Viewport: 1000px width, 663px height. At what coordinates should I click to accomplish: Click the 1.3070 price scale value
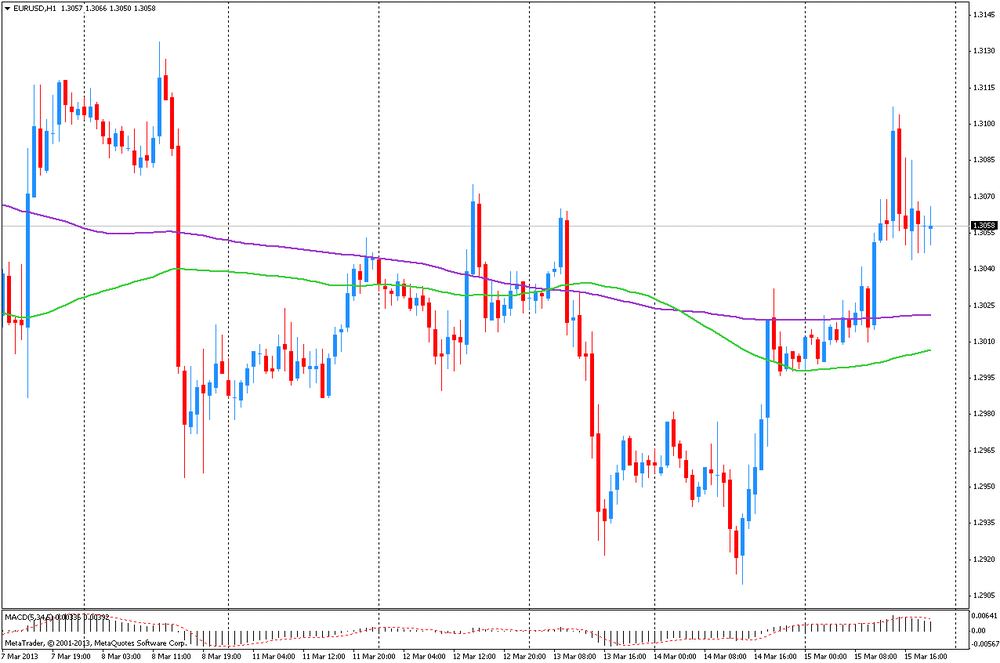coord(985,196)
